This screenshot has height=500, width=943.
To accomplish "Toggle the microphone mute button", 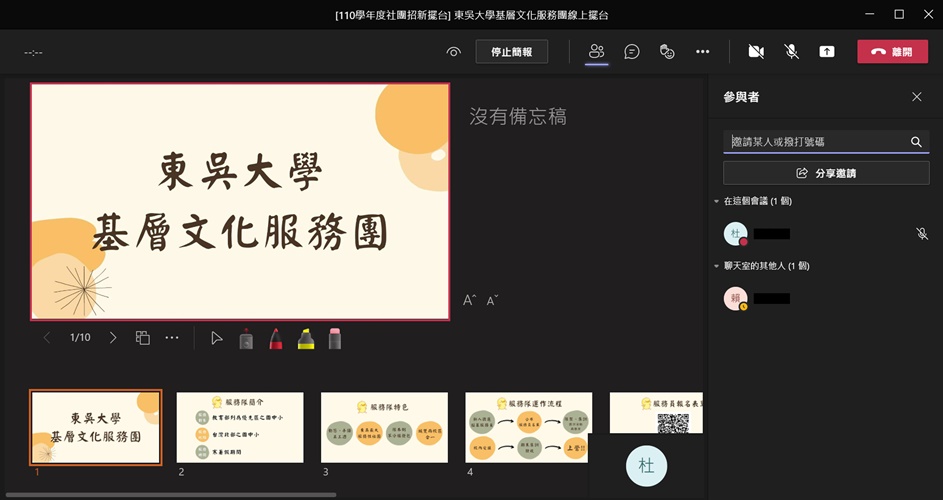I will pos(792,52).
